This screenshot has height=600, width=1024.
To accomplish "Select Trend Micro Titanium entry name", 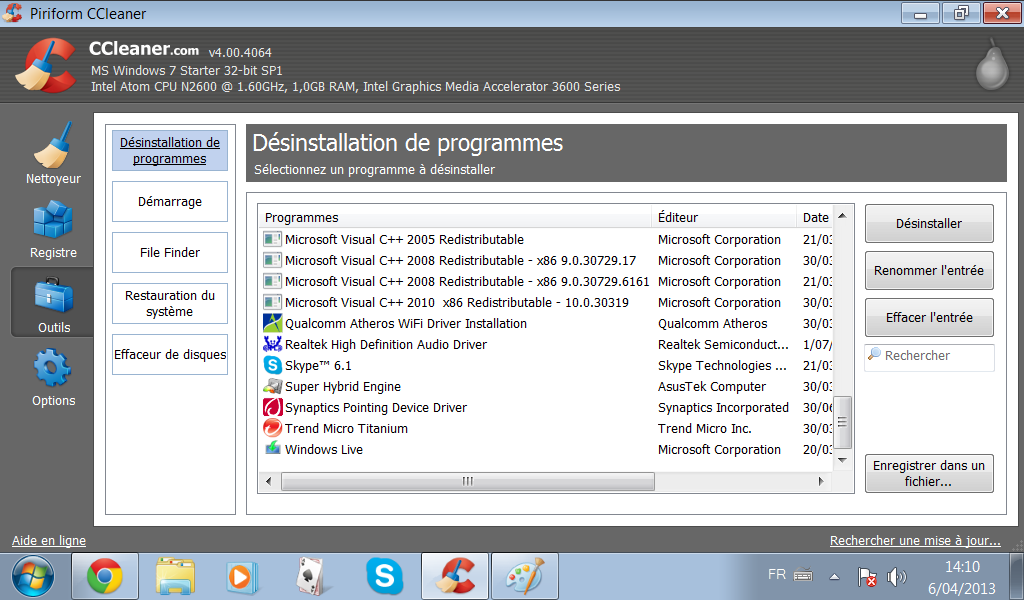I will (x=346, y=428).
